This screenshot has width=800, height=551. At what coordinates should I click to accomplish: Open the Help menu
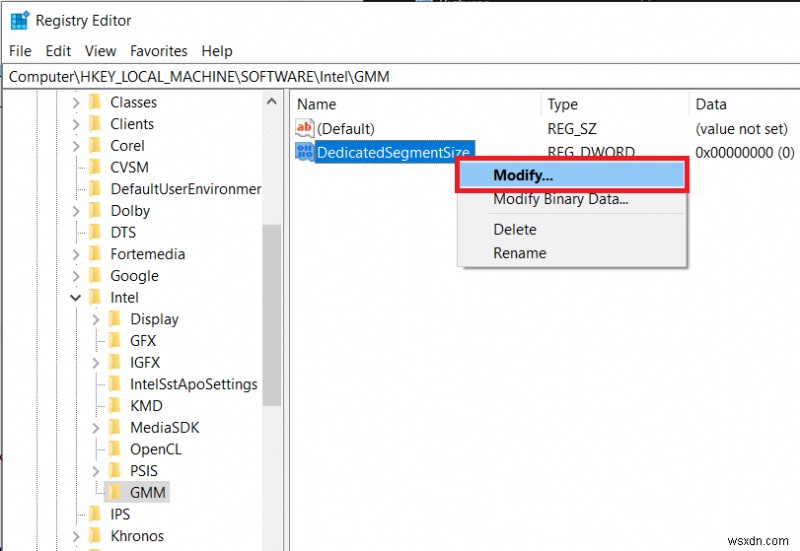tap(217, 51)
